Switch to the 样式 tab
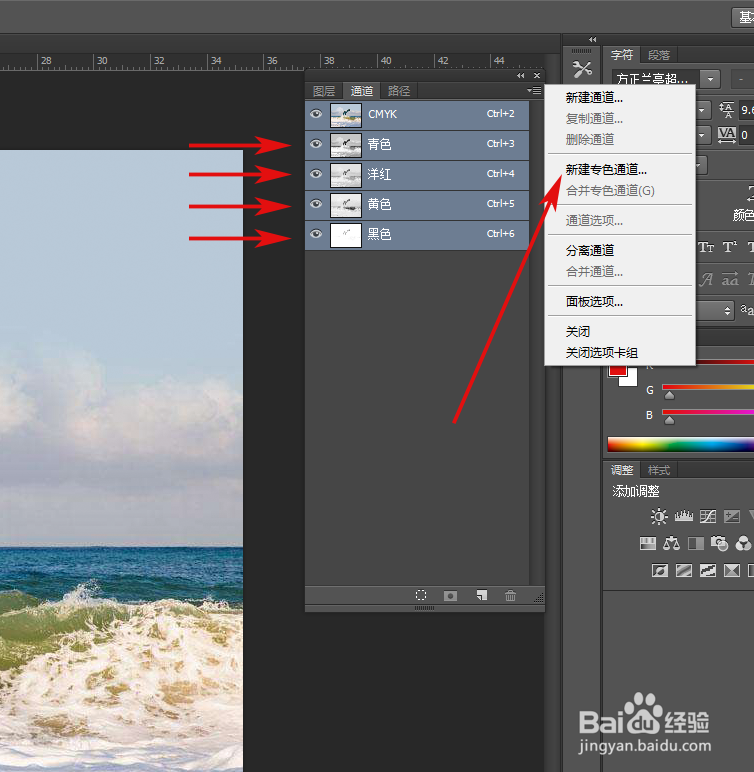This screenshot has height=772, width=754. point(659,470)
